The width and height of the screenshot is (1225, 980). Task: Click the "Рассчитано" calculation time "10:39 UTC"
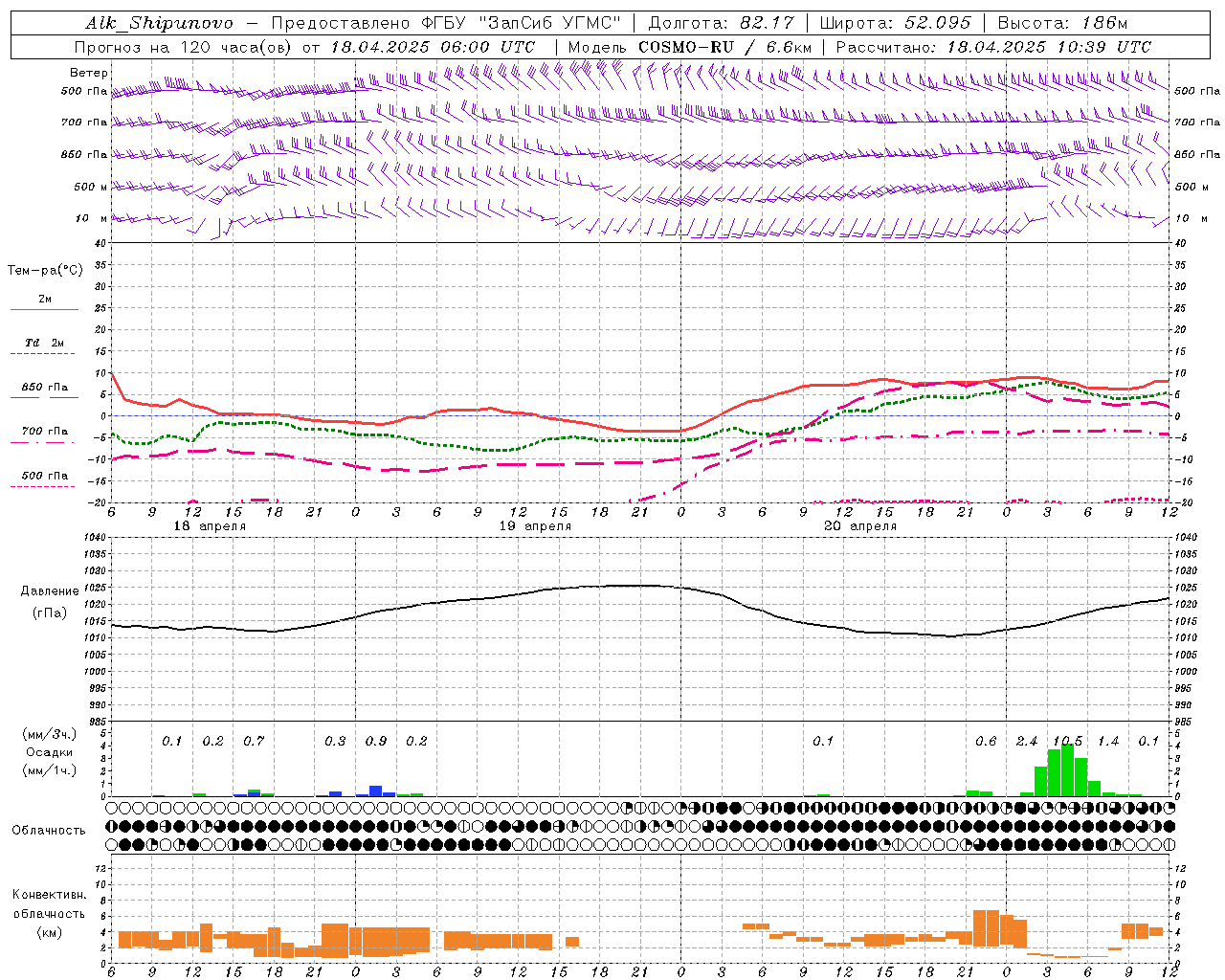click(1103, 47)
